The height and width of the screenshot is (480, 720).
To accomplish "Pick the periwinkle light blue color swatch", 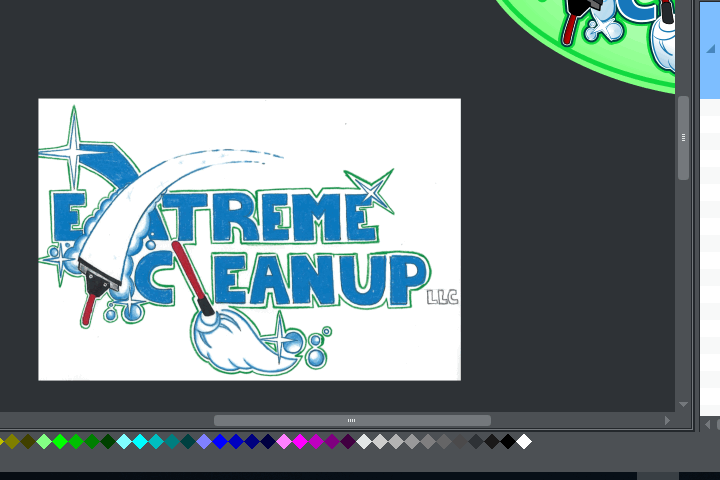I will tap(204, 442).
